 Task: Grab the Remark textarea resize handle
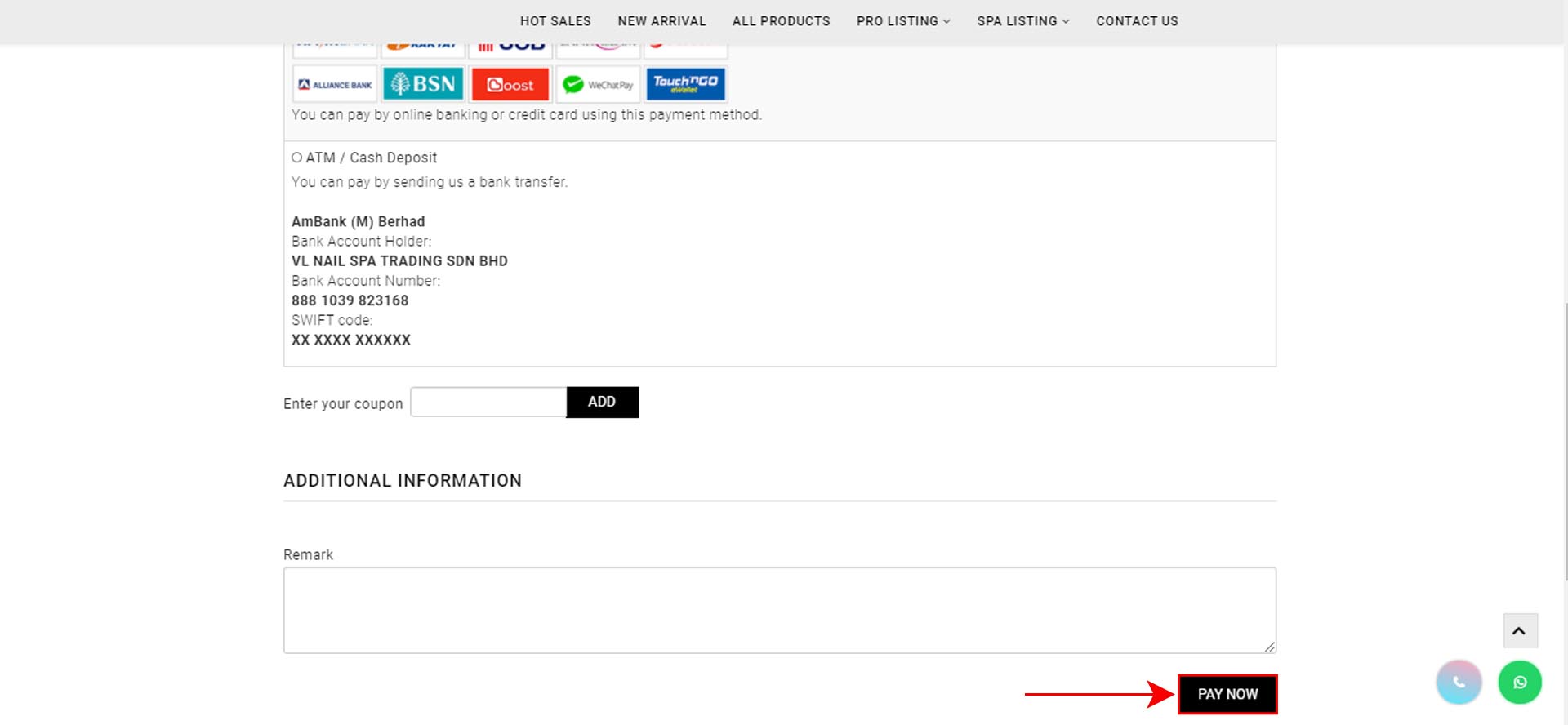(x=1269, y=647)
